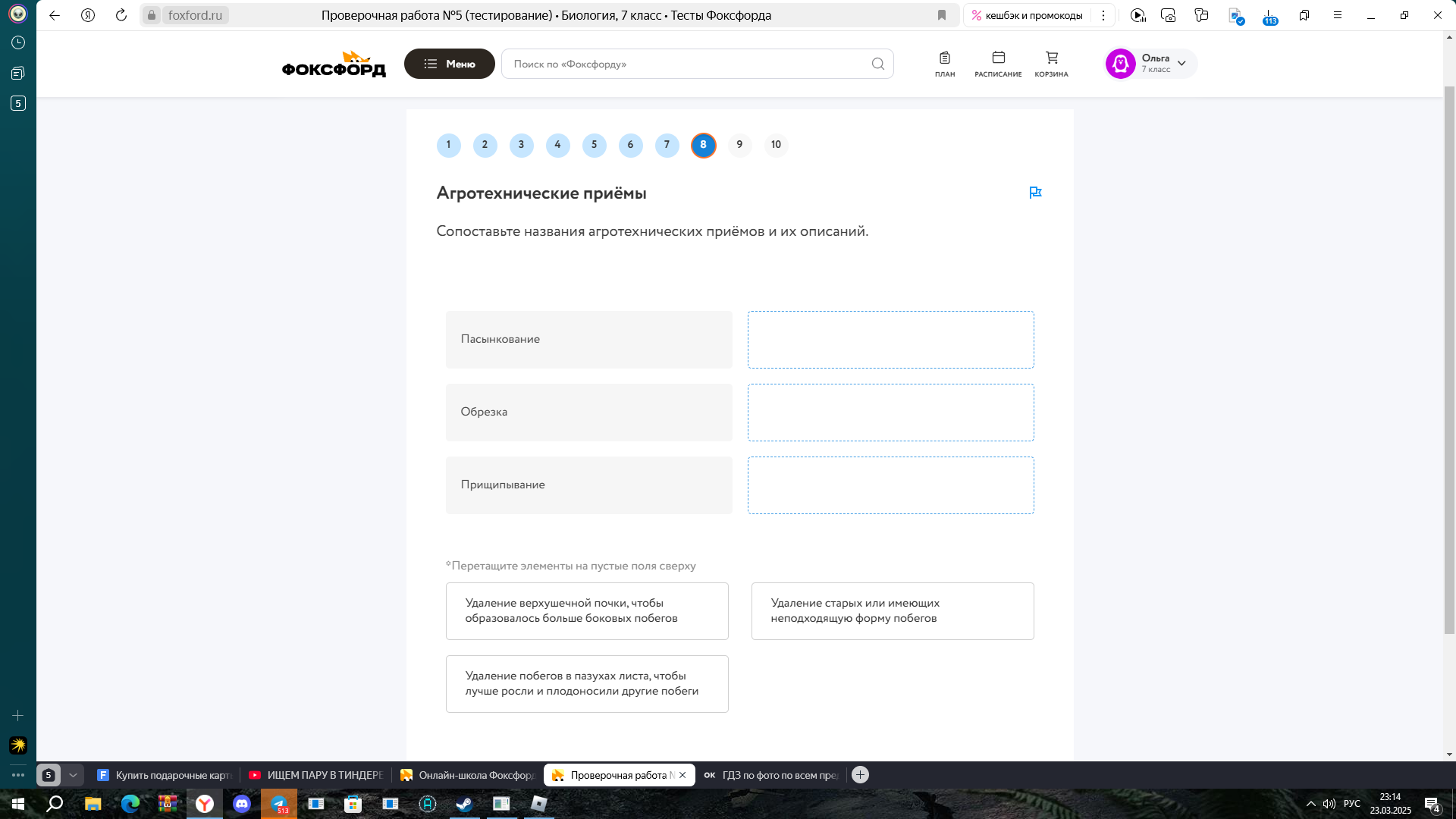
Task: Expand the tab group chevron in the tab bar
Action: click(73, 775)
